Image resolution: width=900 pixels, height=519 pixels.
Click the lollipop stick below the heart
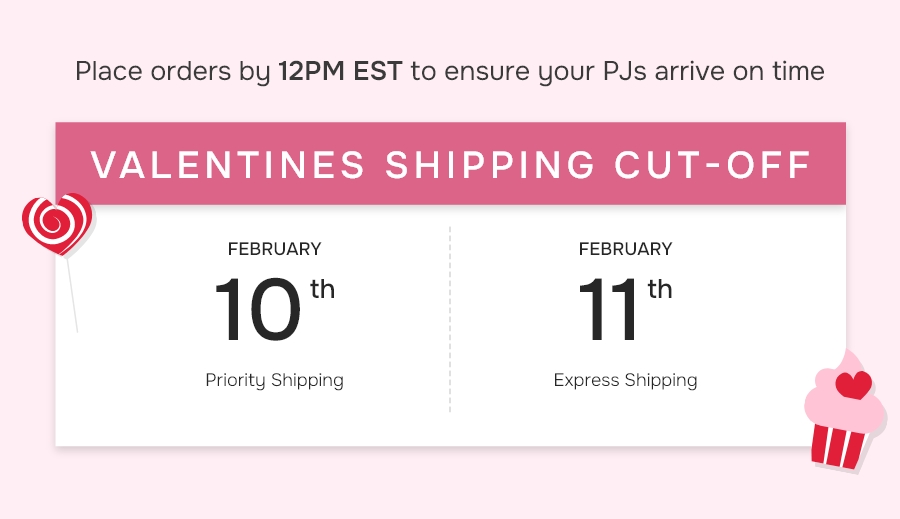point(72,295)
